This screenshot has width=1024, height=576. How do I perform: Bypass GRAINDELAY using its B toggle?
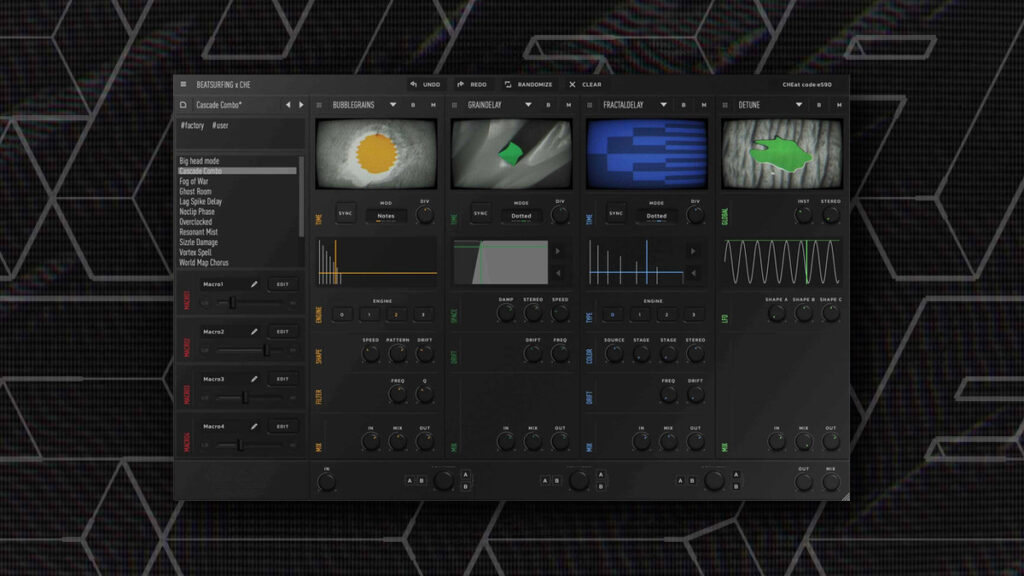tap(547, 105)
